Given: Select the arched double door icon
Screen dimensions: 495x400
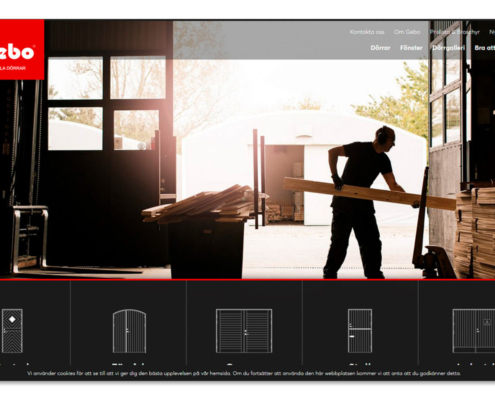Looking at the screenshot, I should [x=129, y=331].
